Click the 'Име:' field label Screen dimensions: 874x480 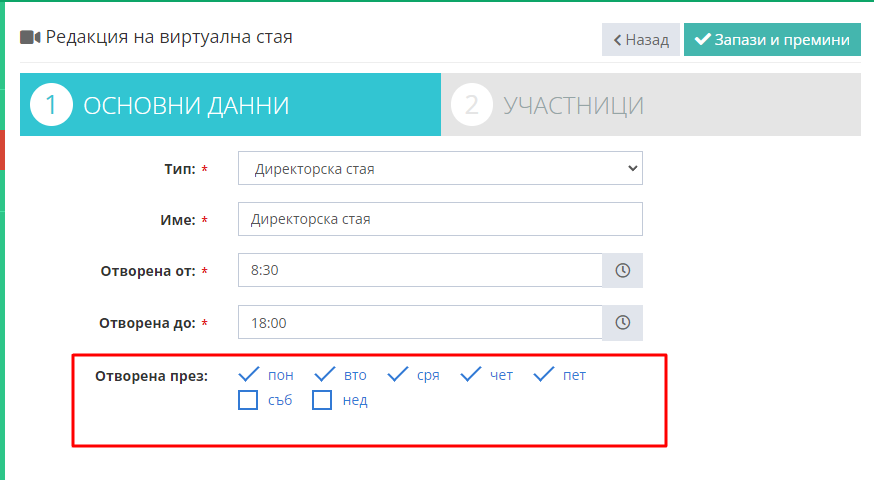[x=178, y=220]
